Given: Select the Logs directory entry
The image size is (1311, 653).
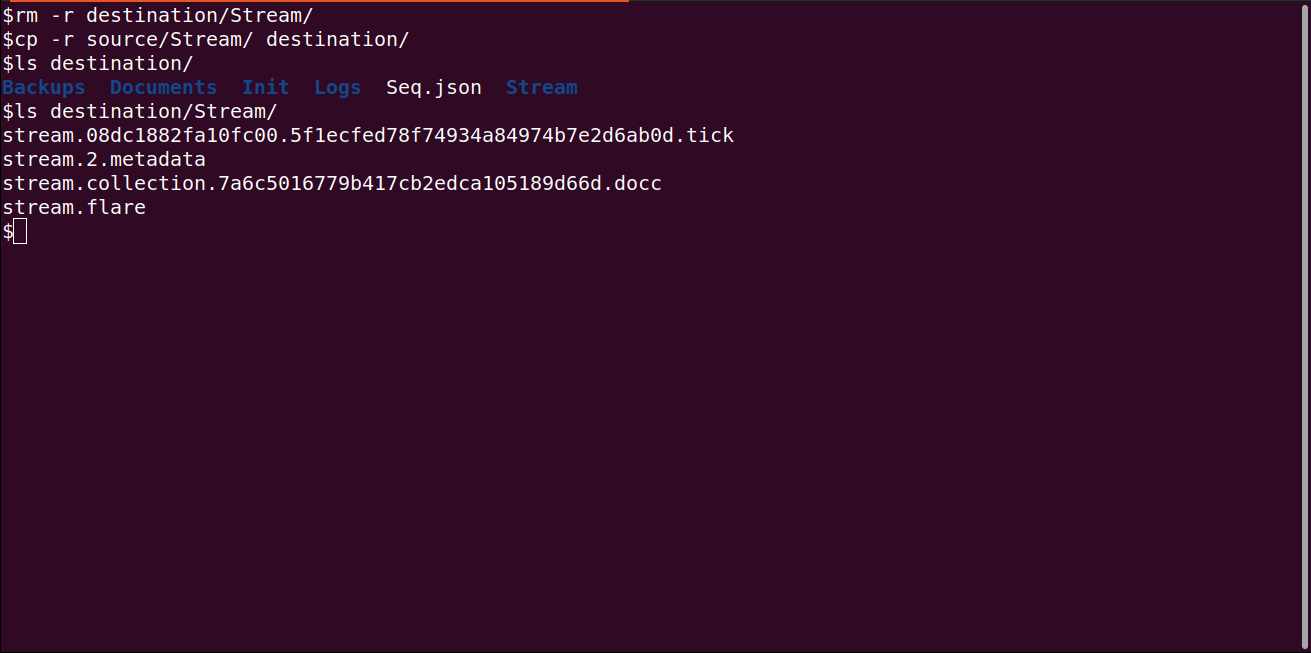Looking at the screenshot, I should 338,88.
